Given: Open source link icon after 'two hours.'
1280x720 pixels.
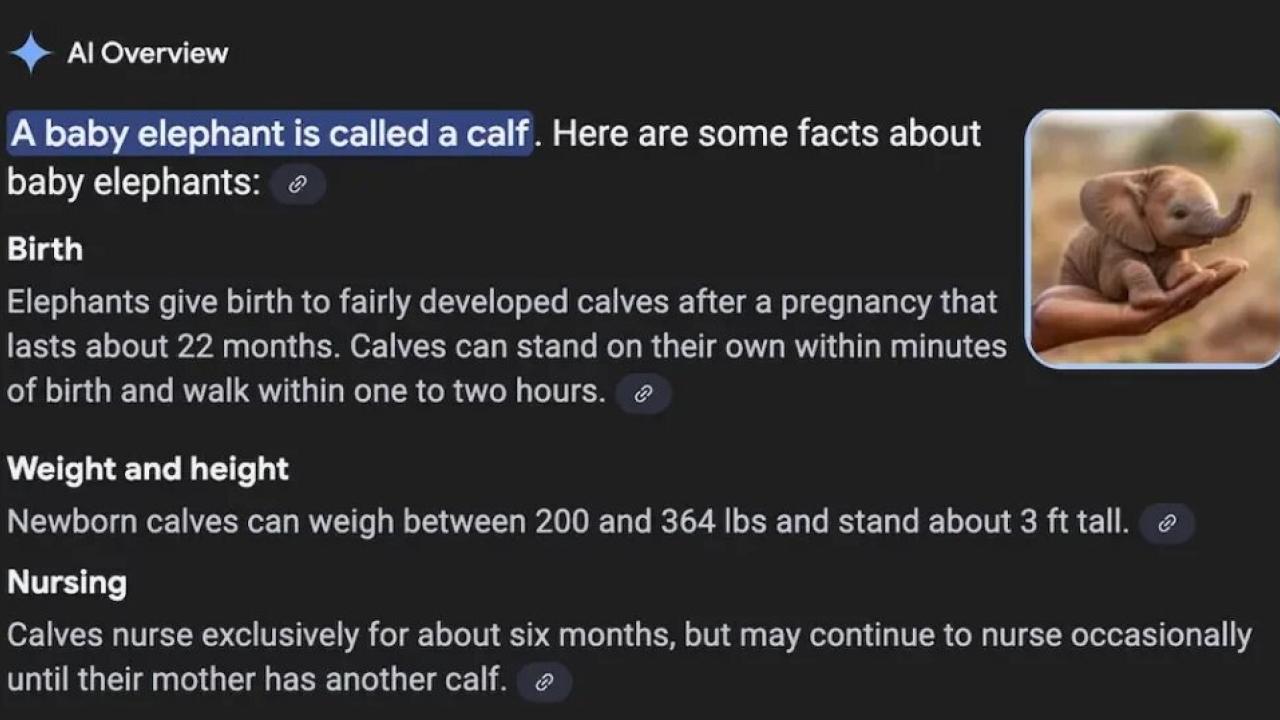Looking at the screenshot, I should 643,393.
